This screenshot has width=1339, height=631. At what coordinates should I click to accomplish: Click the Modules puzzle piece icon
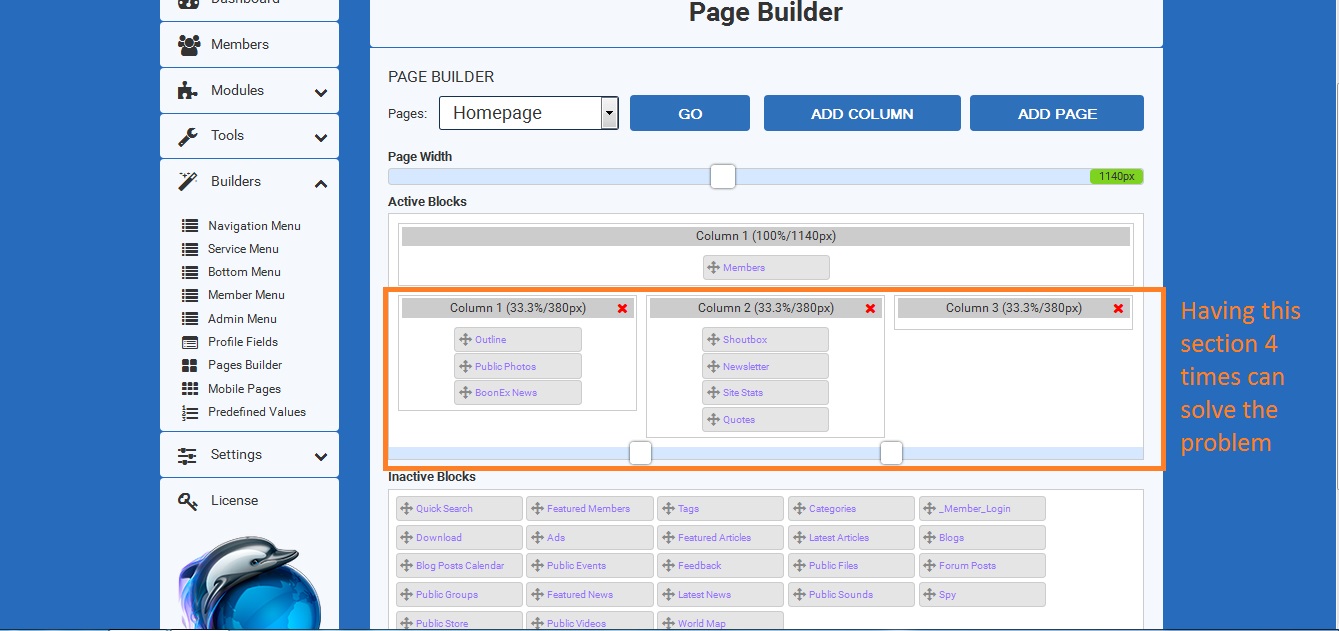coord(188,91)
